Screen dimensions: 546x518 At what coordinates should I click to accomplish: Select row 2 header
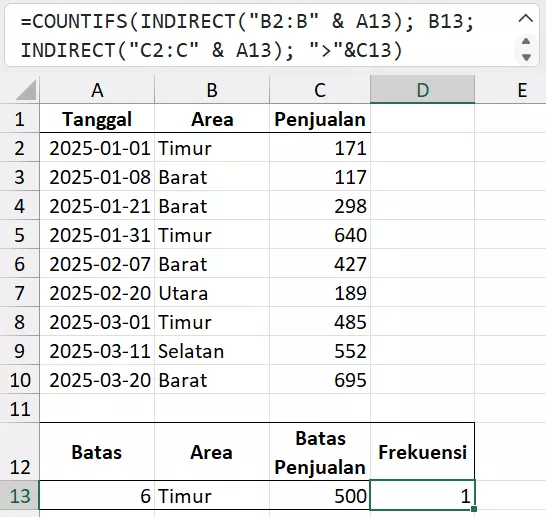click(20, 148)
